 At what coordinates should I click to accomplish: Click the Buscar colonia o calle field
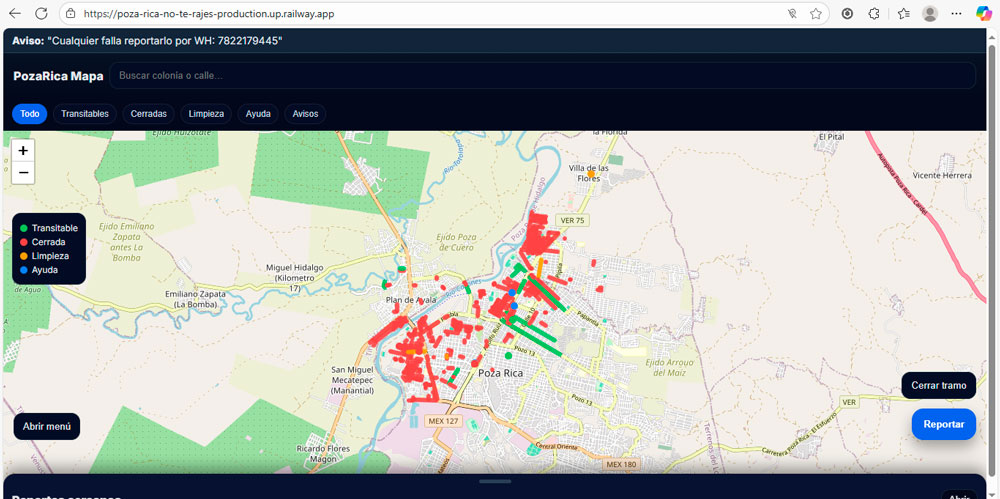[x=542, y=76]
